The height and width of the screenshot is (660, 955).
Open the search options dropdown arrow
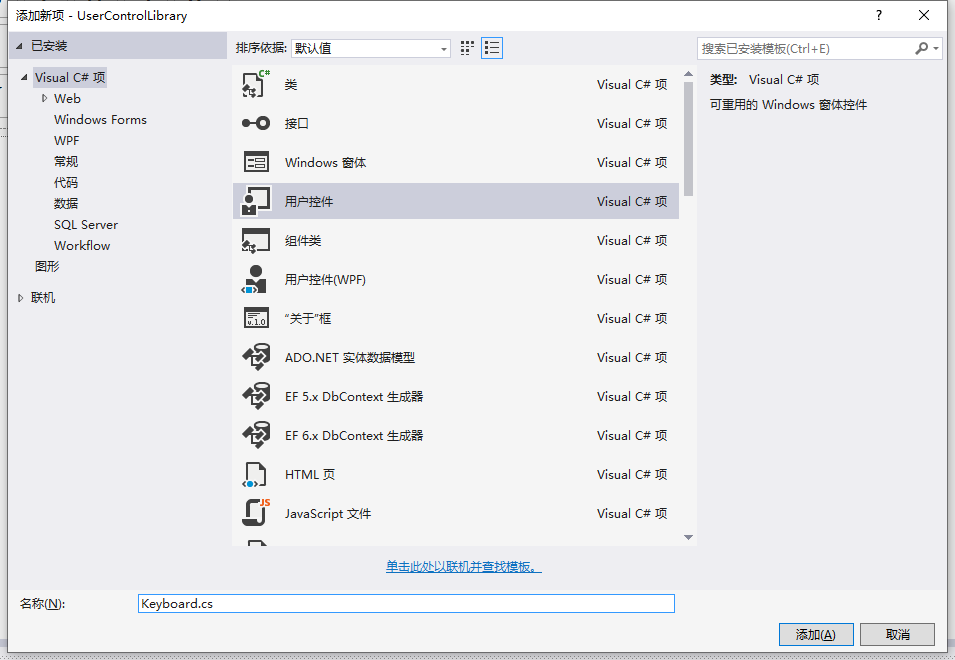[x=936, y=48]
